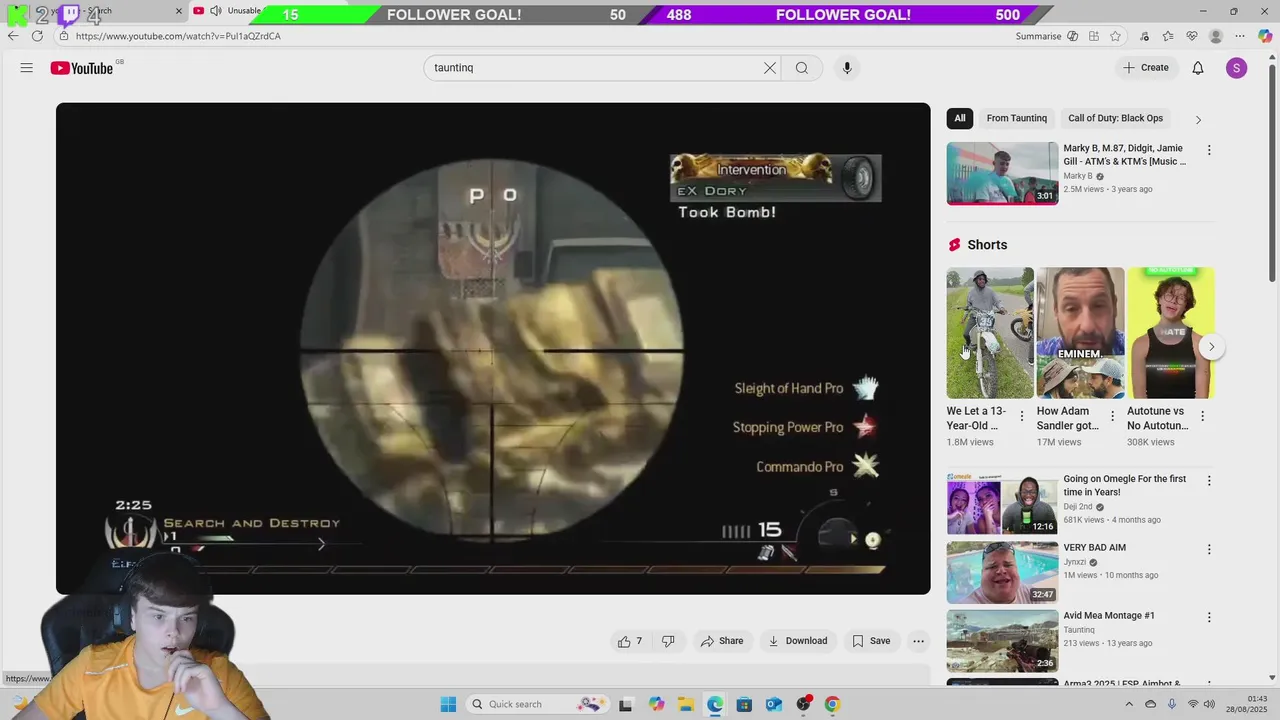Open the YouTube guide hamburger menu

[x=26, y=68]
